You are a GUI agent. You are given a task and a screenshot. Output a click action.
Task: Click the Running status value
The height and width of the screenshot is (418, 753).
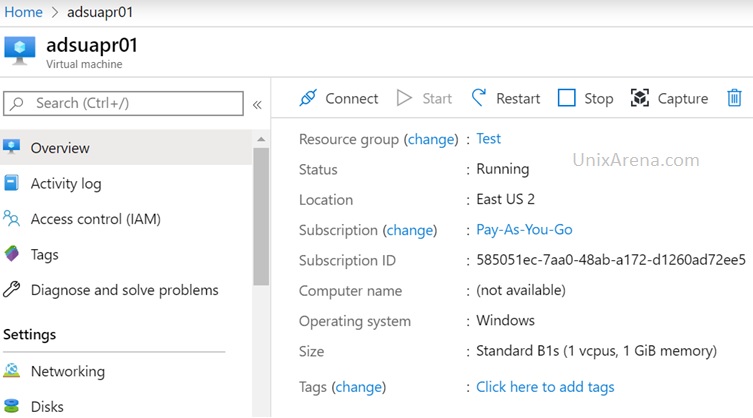click(x=502, y=169)
